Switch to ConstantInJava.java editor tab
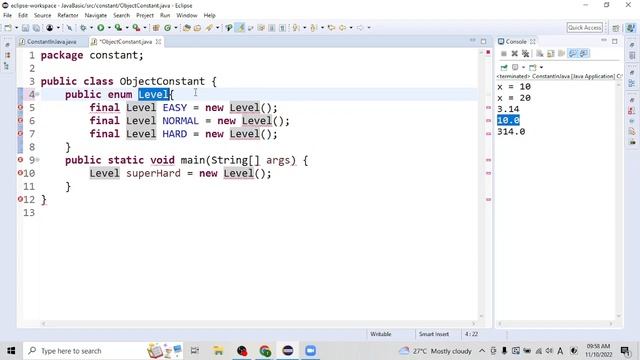640x360 pixels. point(48,42)
